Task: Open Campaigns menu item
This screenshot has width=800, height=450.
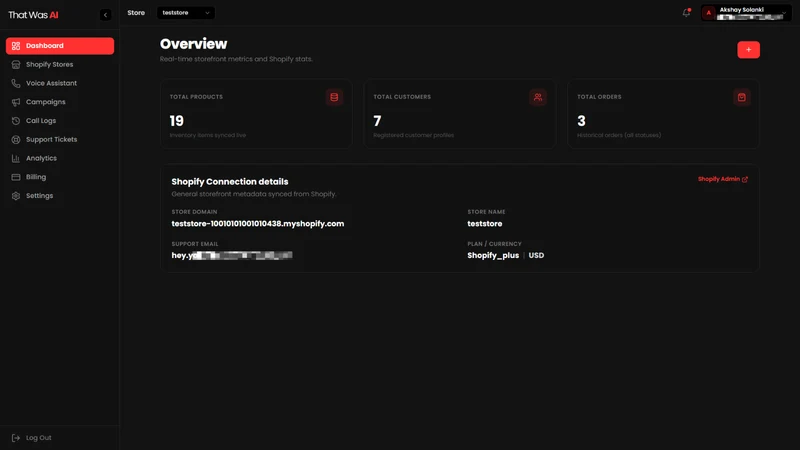Action: click(60, 102)
